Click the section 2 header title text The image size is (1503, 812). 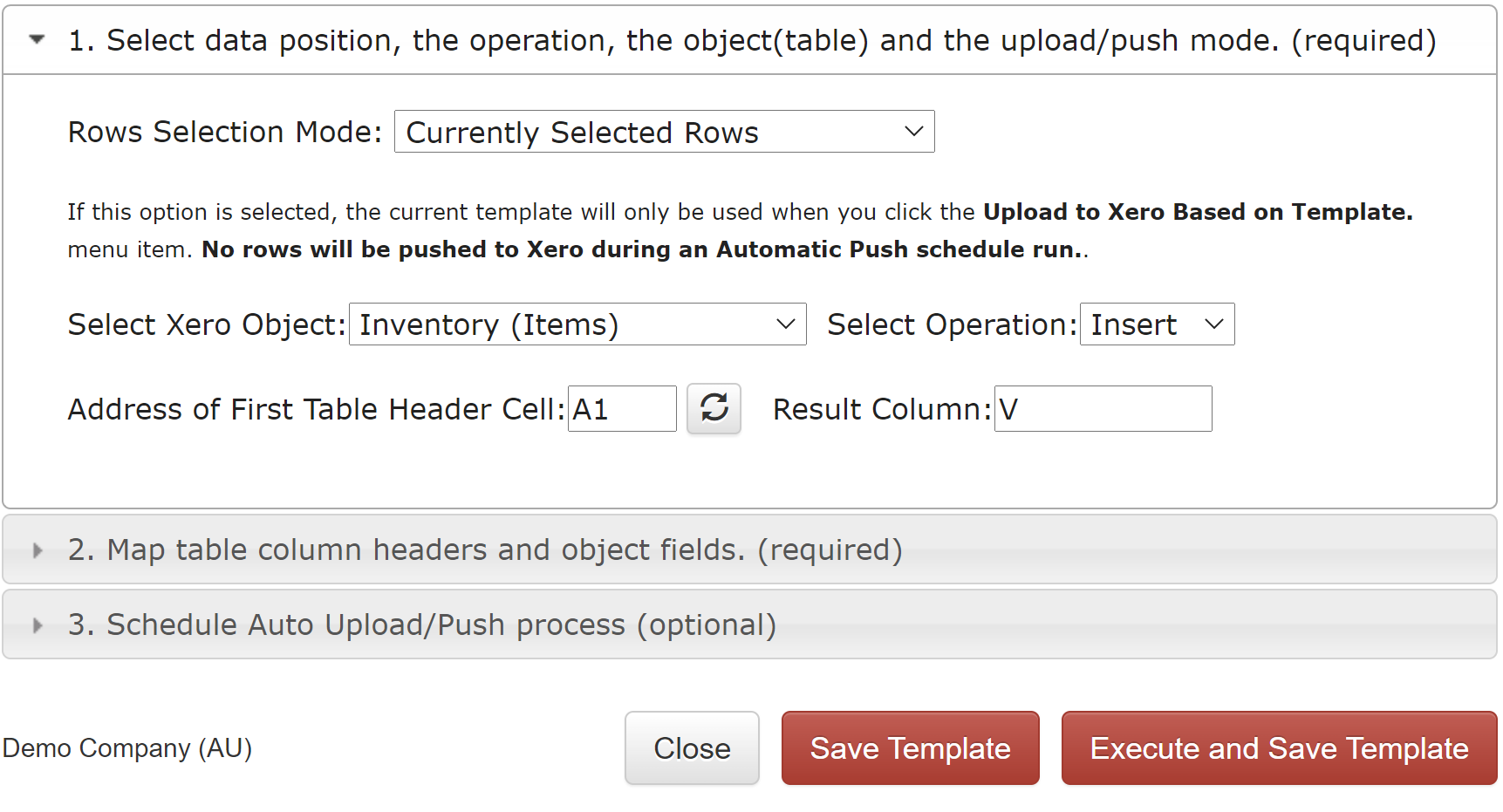[x=485, y=549]
